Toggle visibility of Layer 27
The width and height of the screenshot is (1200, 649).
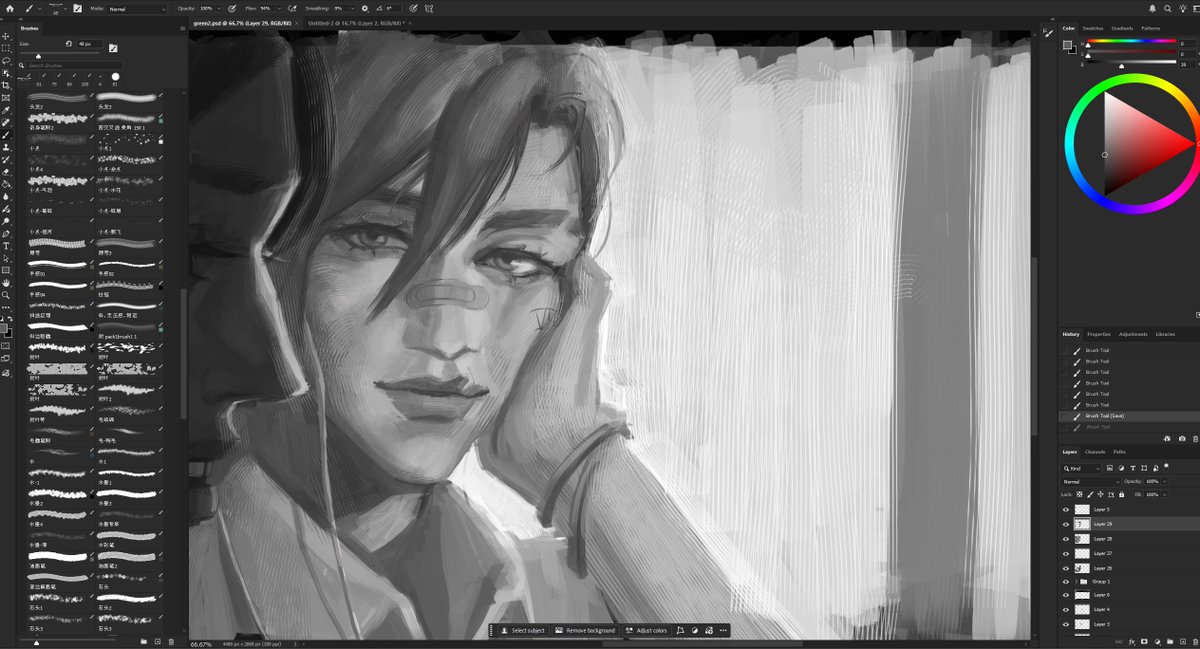coord(1066,553)
